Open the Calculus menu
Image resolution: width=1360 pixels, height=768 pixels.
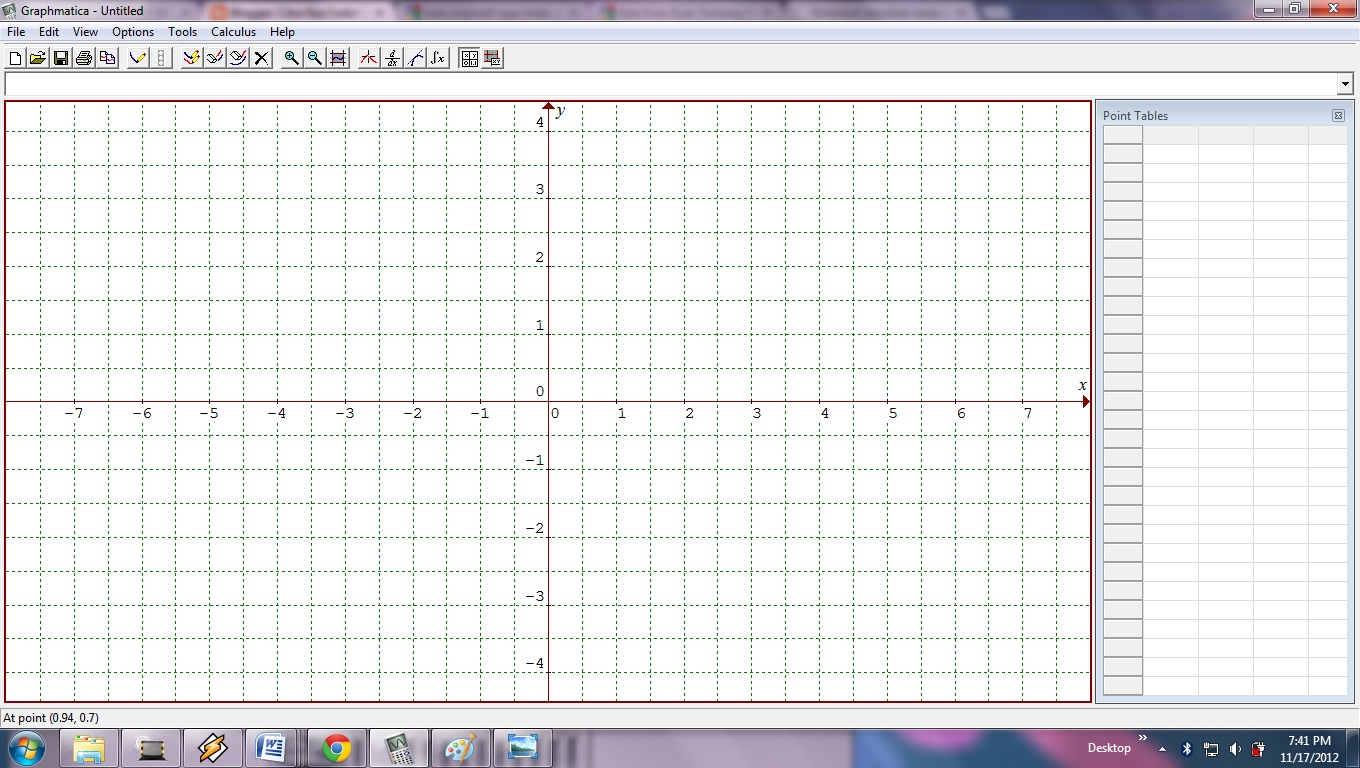coord(233,32)
